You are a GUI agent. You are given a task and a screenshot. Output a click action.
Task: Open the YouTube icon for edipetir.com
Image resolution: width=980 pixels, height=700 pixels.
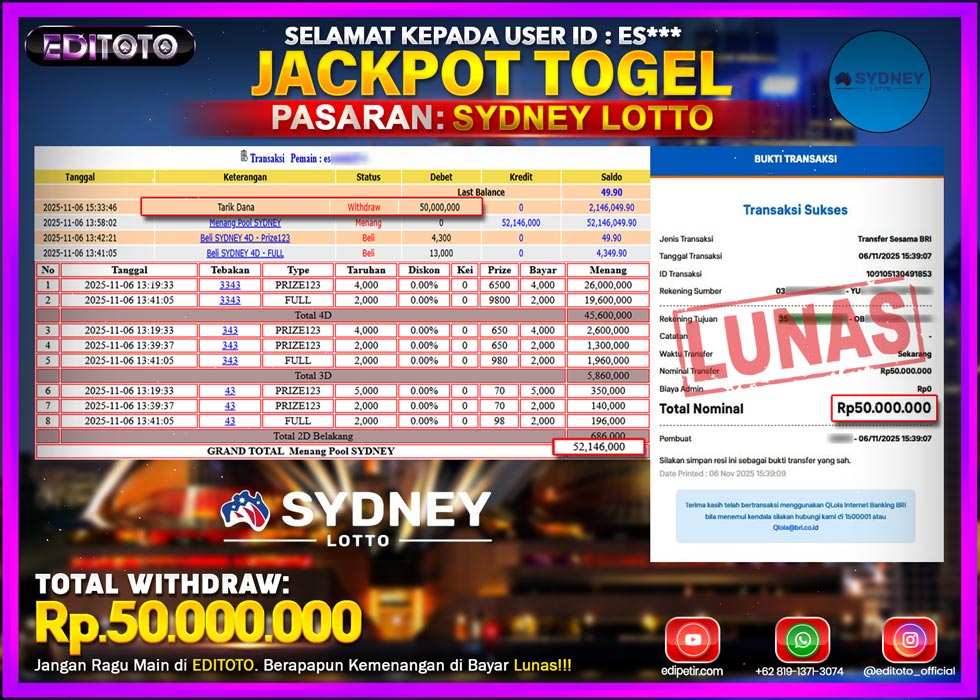(694, 638)
